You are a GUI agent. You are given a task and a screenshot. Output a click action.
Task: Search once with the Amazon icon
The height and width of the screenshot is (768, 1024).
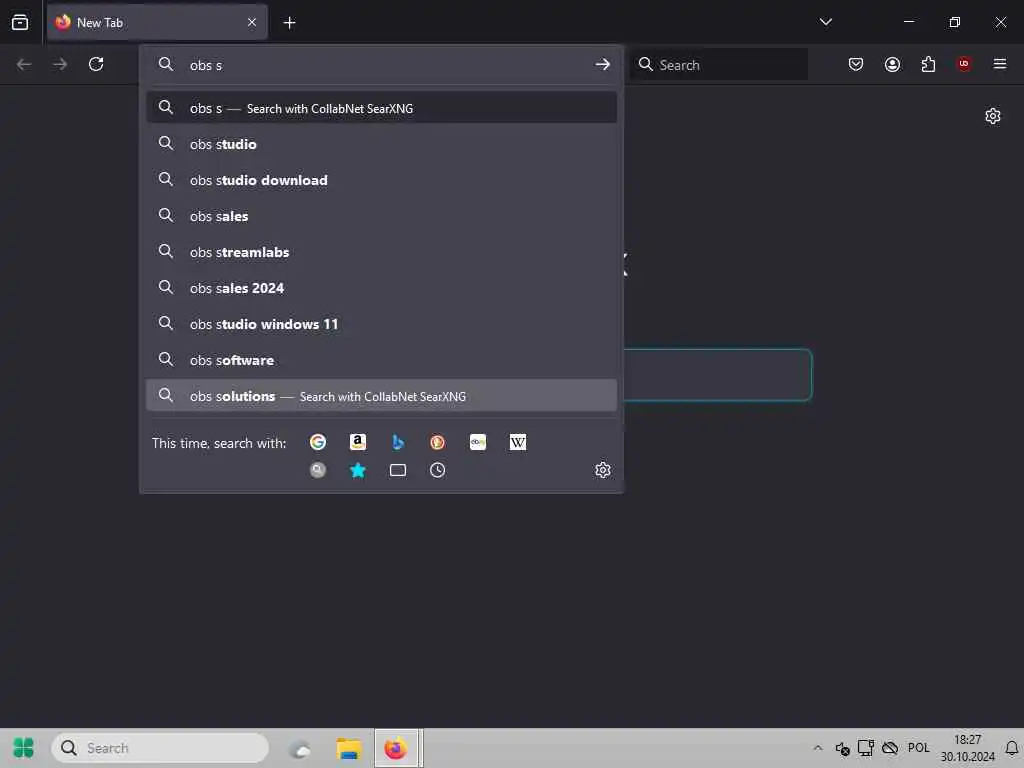coord(357,442)
